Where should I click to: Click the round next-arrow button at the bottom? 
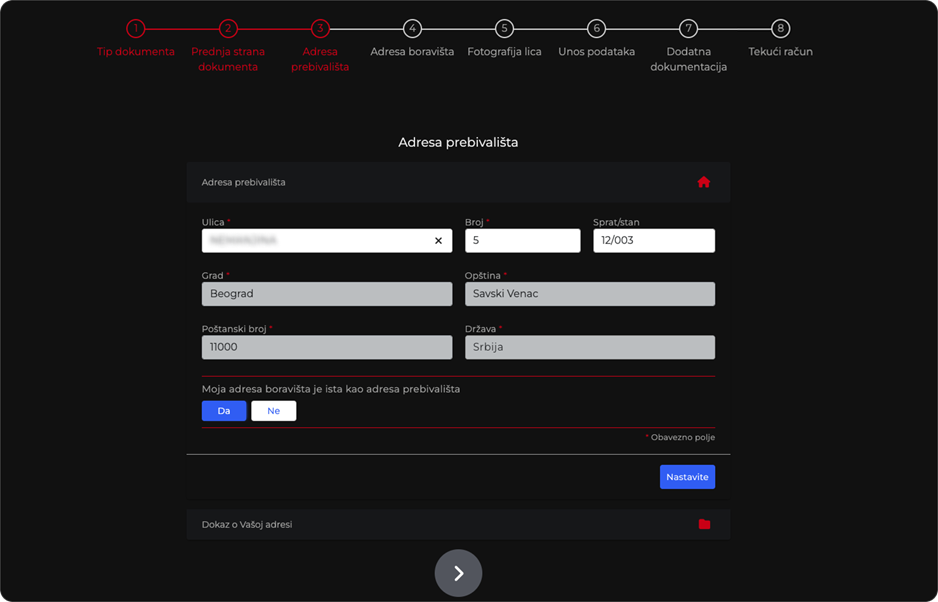pos(458,573)
